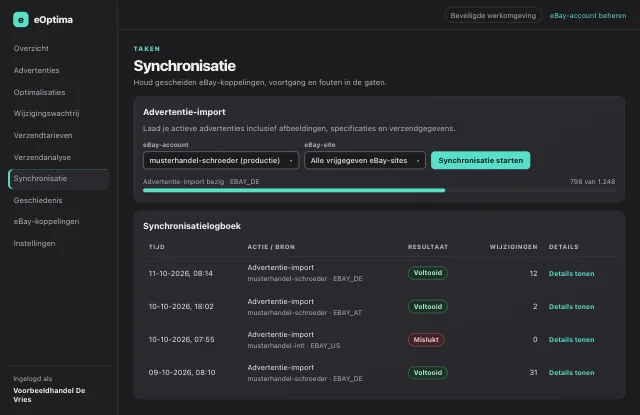Click the 10-10-2026, 07:55 timestamp
640x415 pixels.
pos(182,340)
